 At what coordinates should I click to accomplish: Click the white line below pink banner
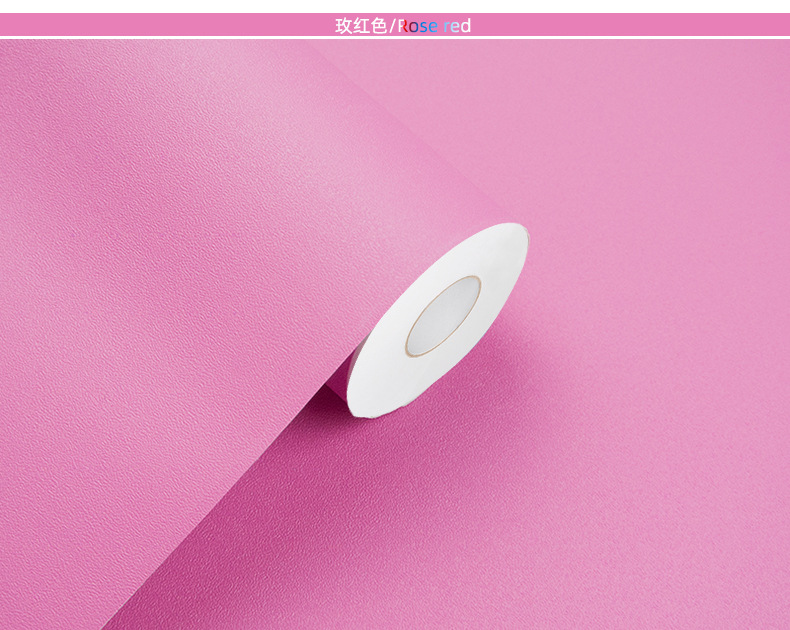(x=395, y=38)
